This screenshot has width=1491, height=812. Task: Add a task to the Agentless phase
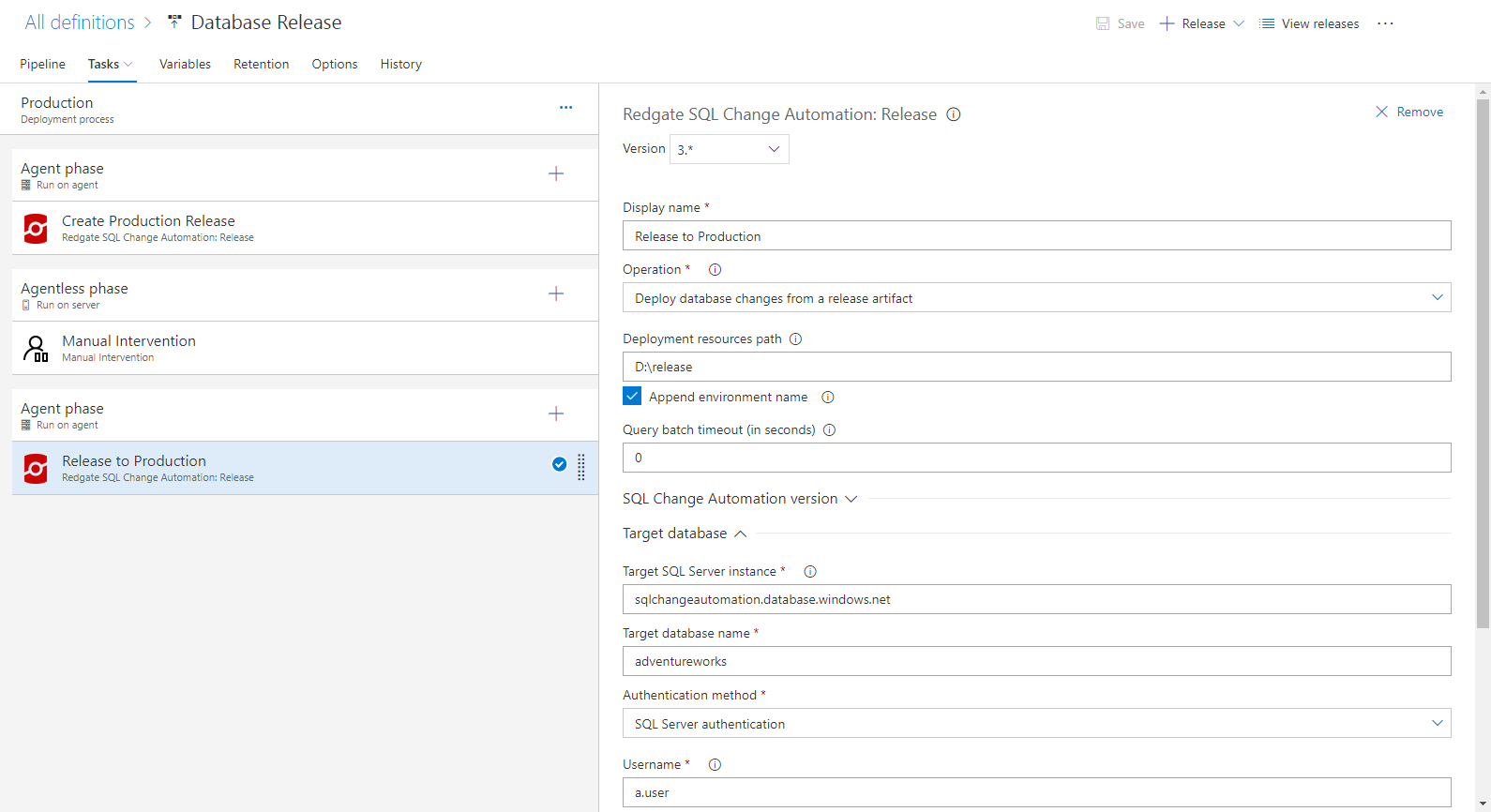click(556, 293)
